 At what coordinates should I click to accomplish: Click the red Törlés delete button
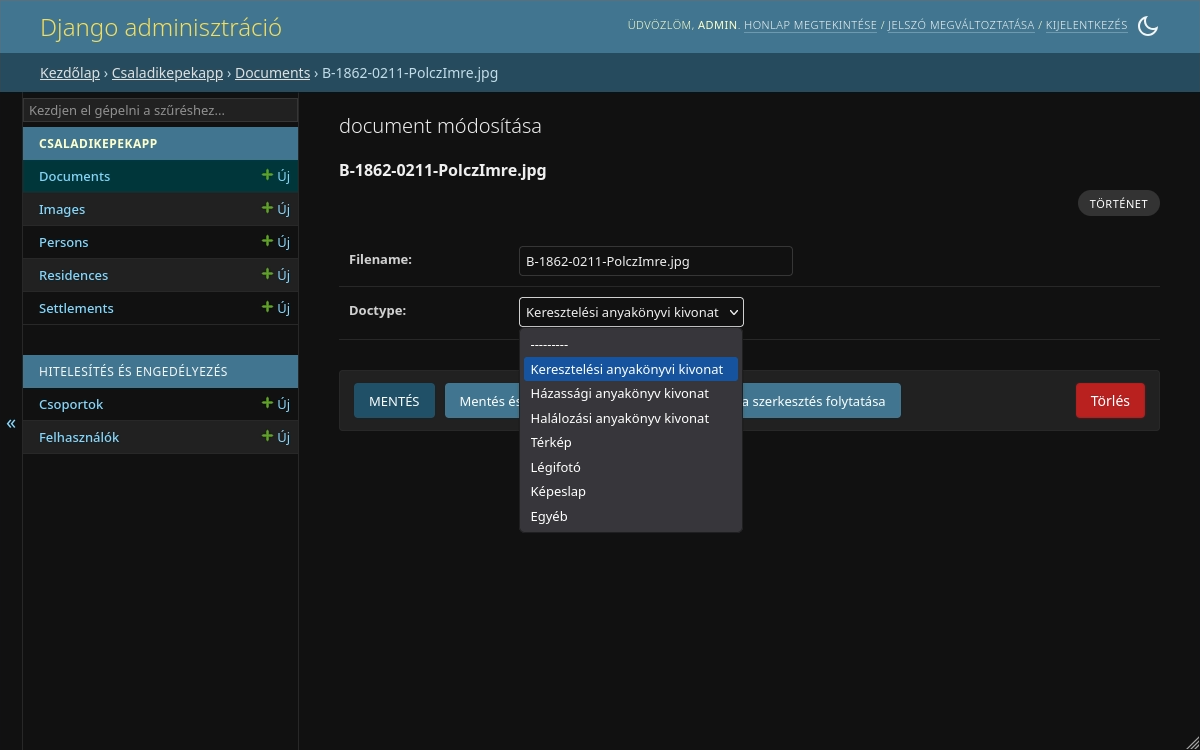pos(1110,401)
